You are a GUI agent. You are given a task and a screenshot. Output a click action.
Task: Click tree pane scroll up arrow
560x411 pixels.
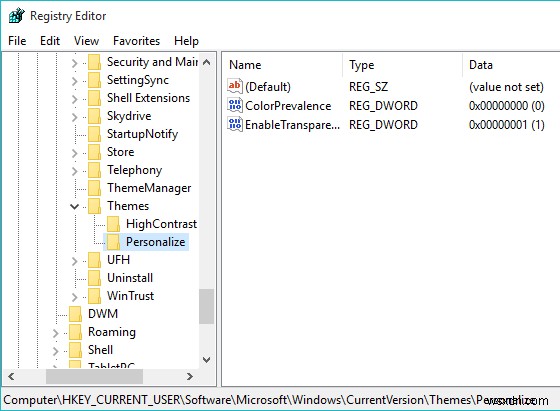pyautogui.click(x=206, y=62)
